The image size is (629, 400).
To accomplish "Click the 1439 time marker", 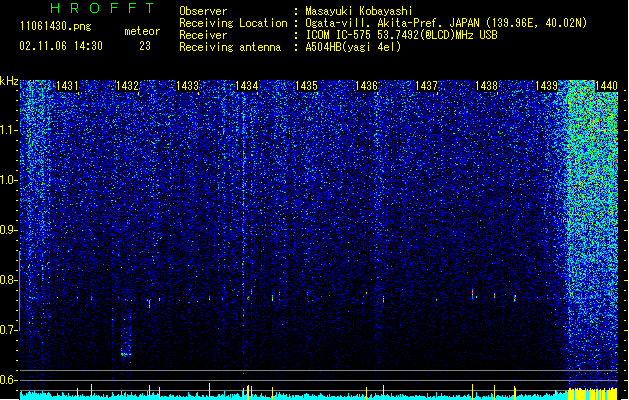I will 546,86.
